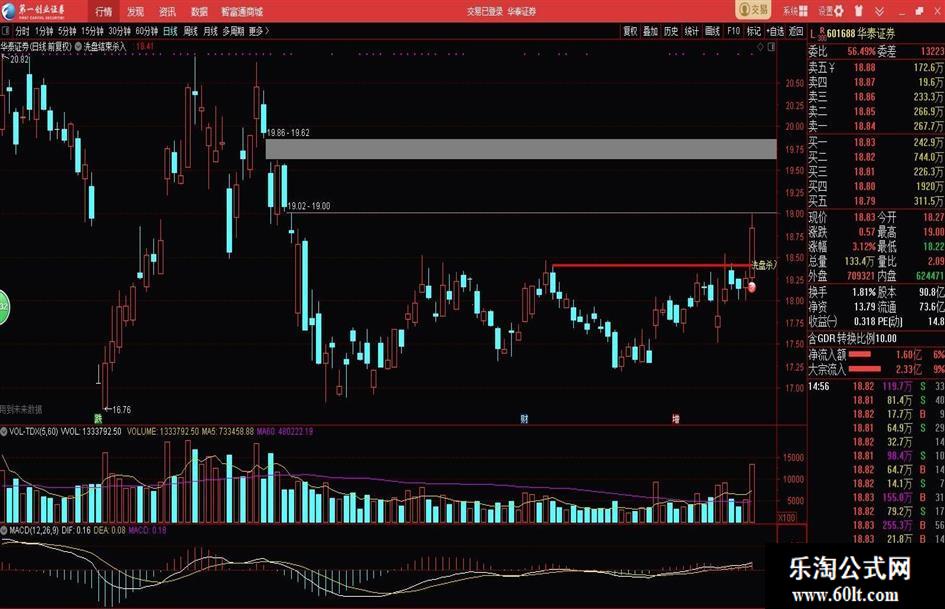Click stock code 601688 华泰证券
This screenshot has width=945, height=609.
(x=861, y=33)
